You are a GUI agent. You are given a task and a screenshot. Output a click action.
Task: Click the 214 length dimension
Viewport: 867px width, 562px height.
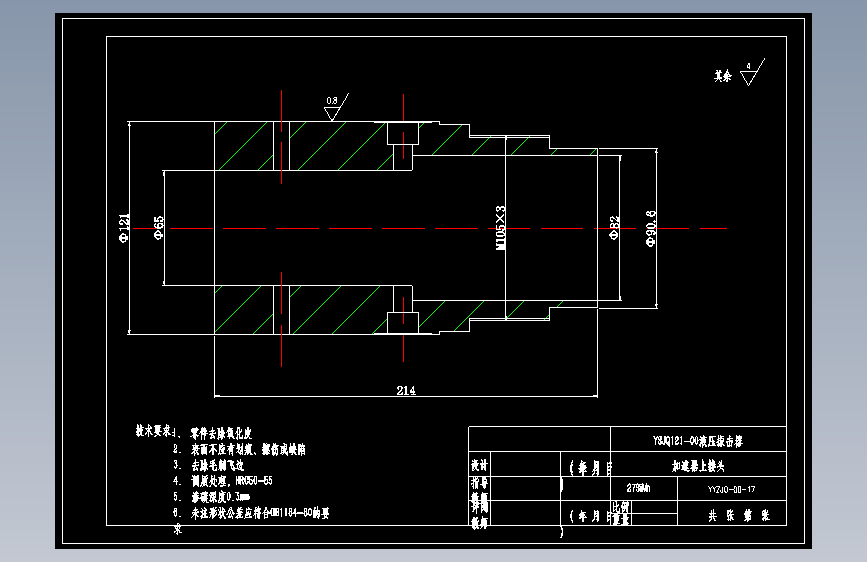pyautogui.click(x=406, y=390)
